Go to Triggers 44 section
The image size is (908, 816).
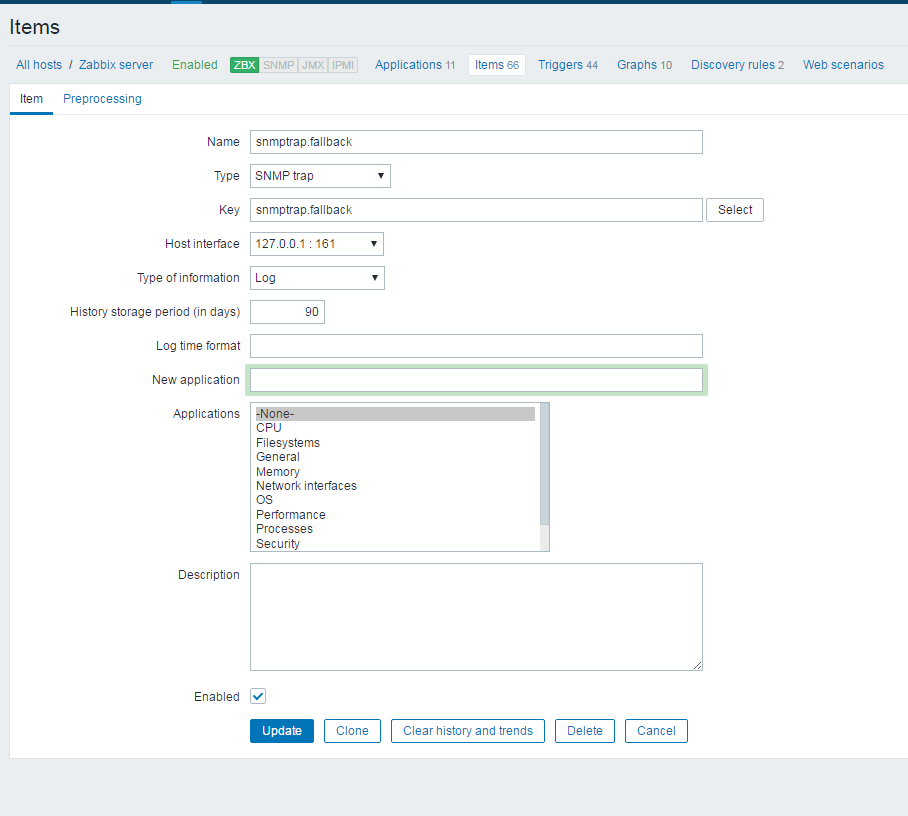[x=568, y=65]
